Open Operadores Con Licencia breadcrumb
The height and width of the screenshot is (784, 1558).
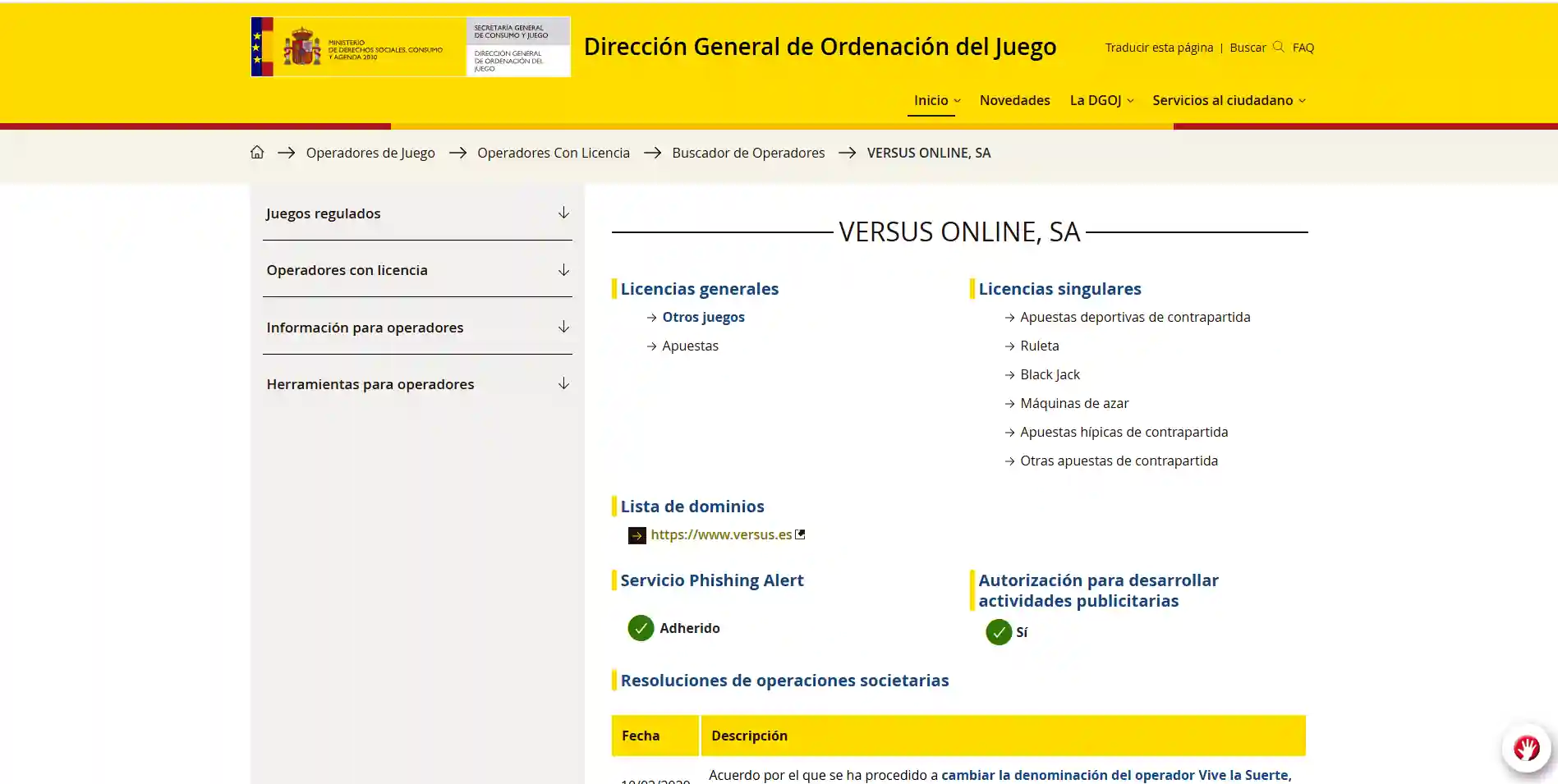coord(554,153)
